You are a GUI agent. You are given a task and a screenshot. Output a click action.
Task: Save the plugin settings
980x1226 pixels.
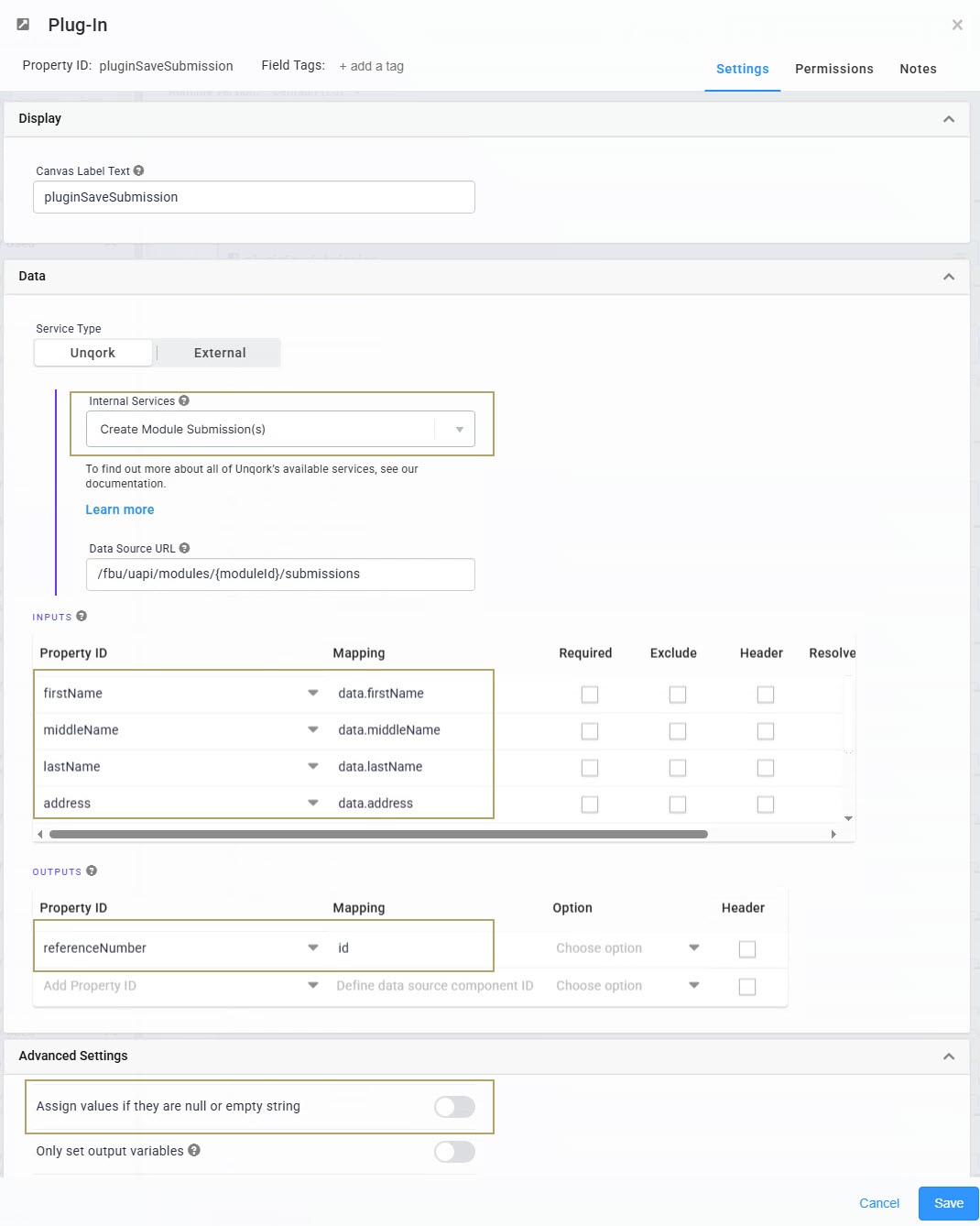948,1203
